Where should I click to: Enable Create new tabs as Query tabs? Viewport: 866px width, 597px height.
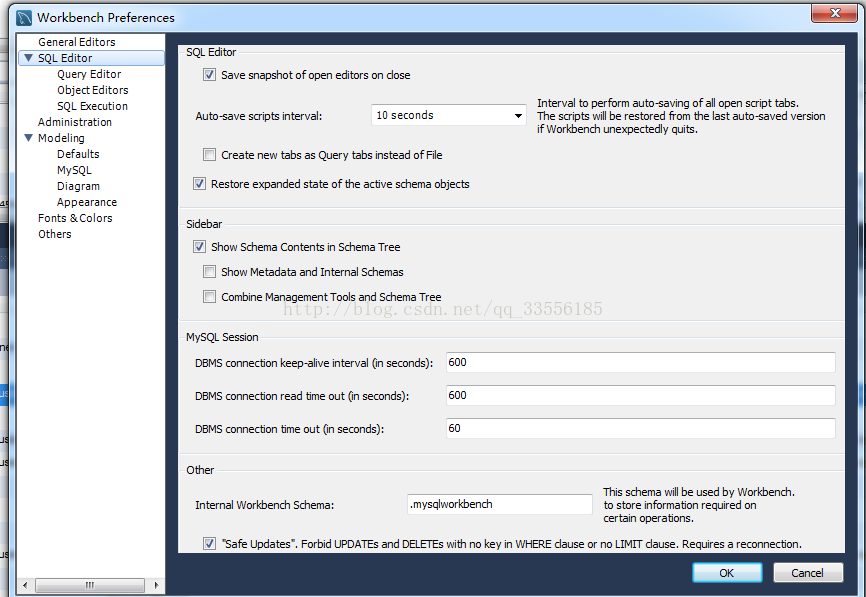(209, 155)
